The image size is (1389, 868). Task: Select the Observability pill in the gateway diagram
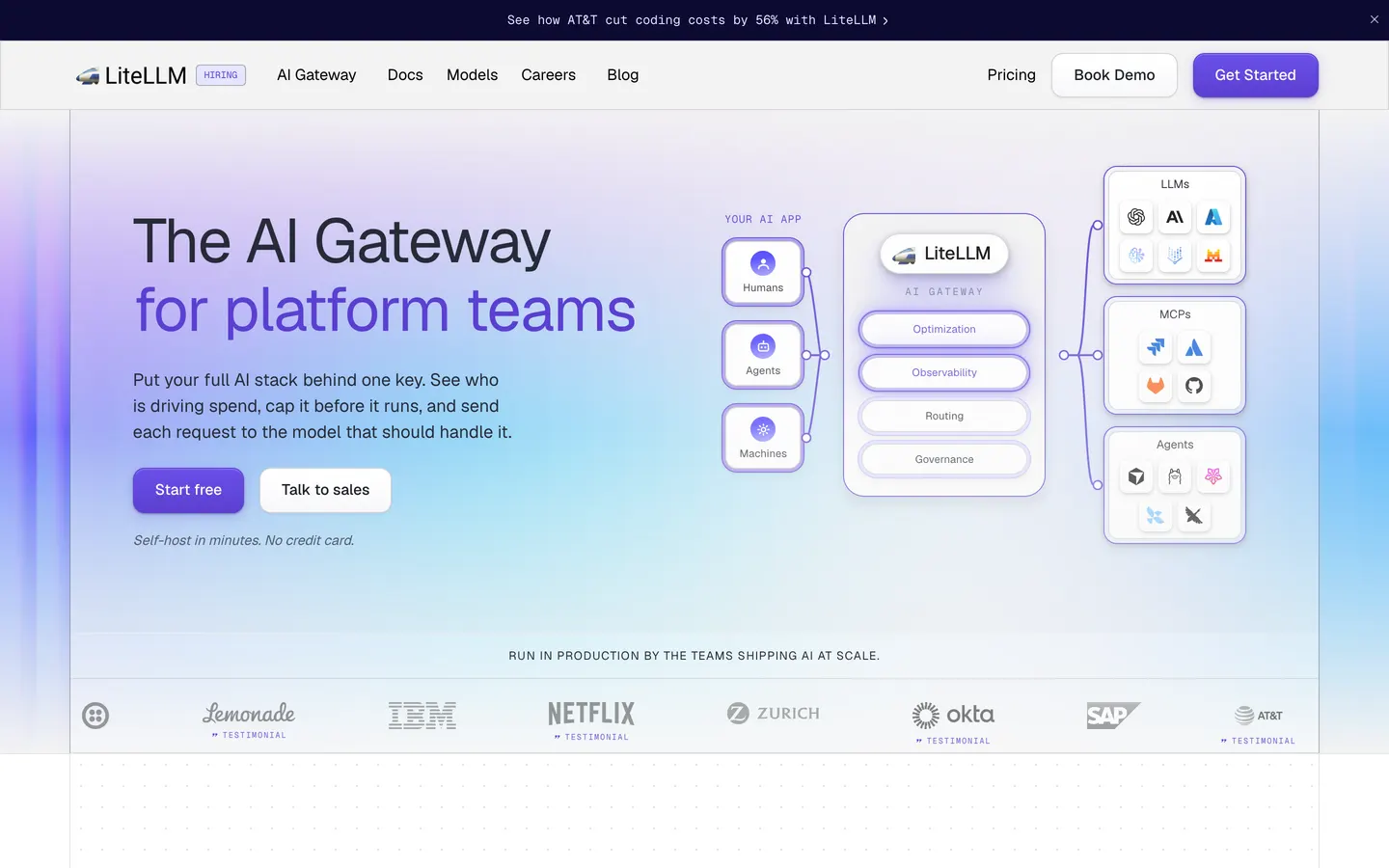coord(944,372)
